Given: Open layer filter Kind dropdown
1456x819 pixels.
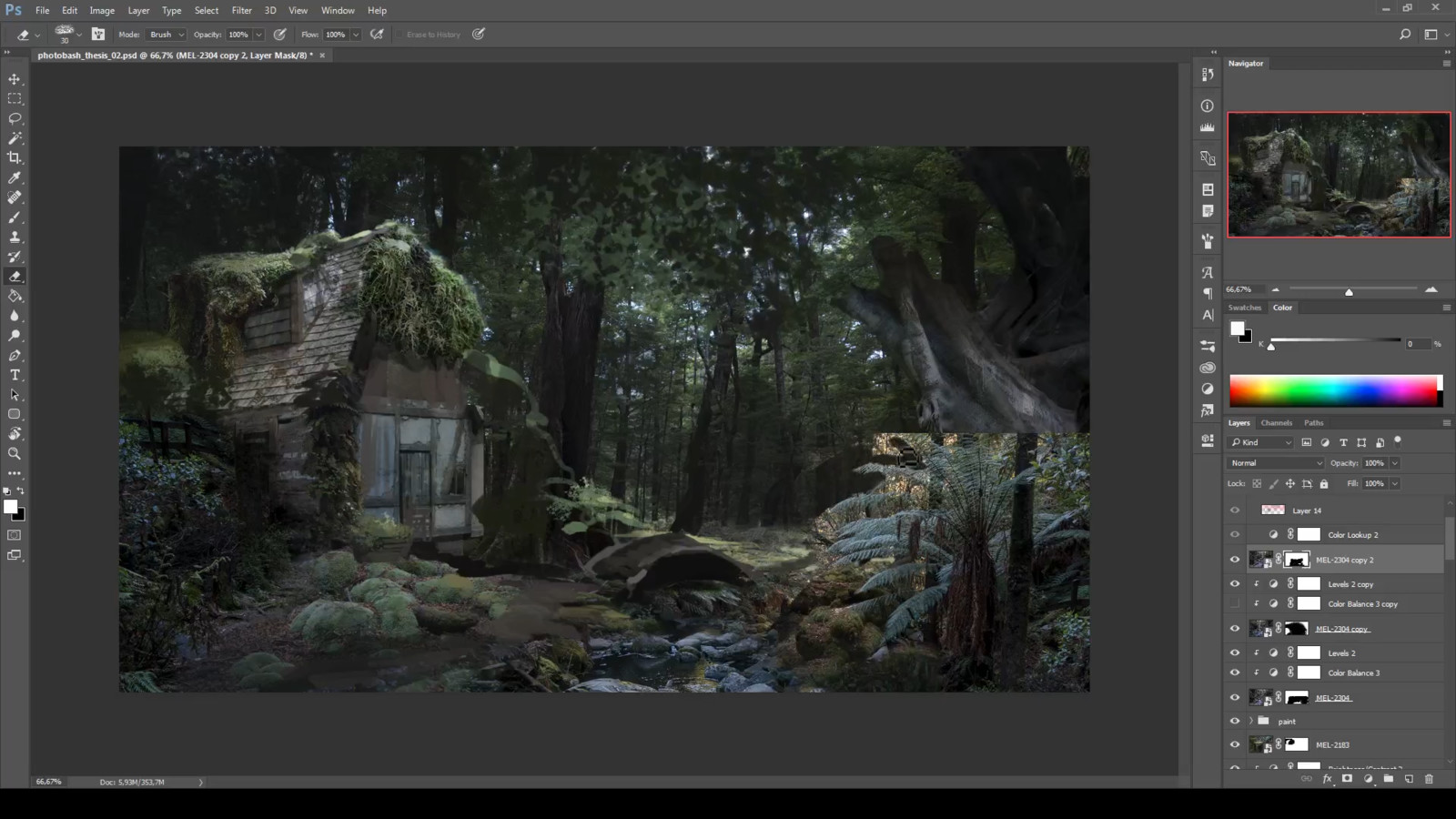Looking at the screenshot, I should tap(1260, 442).
